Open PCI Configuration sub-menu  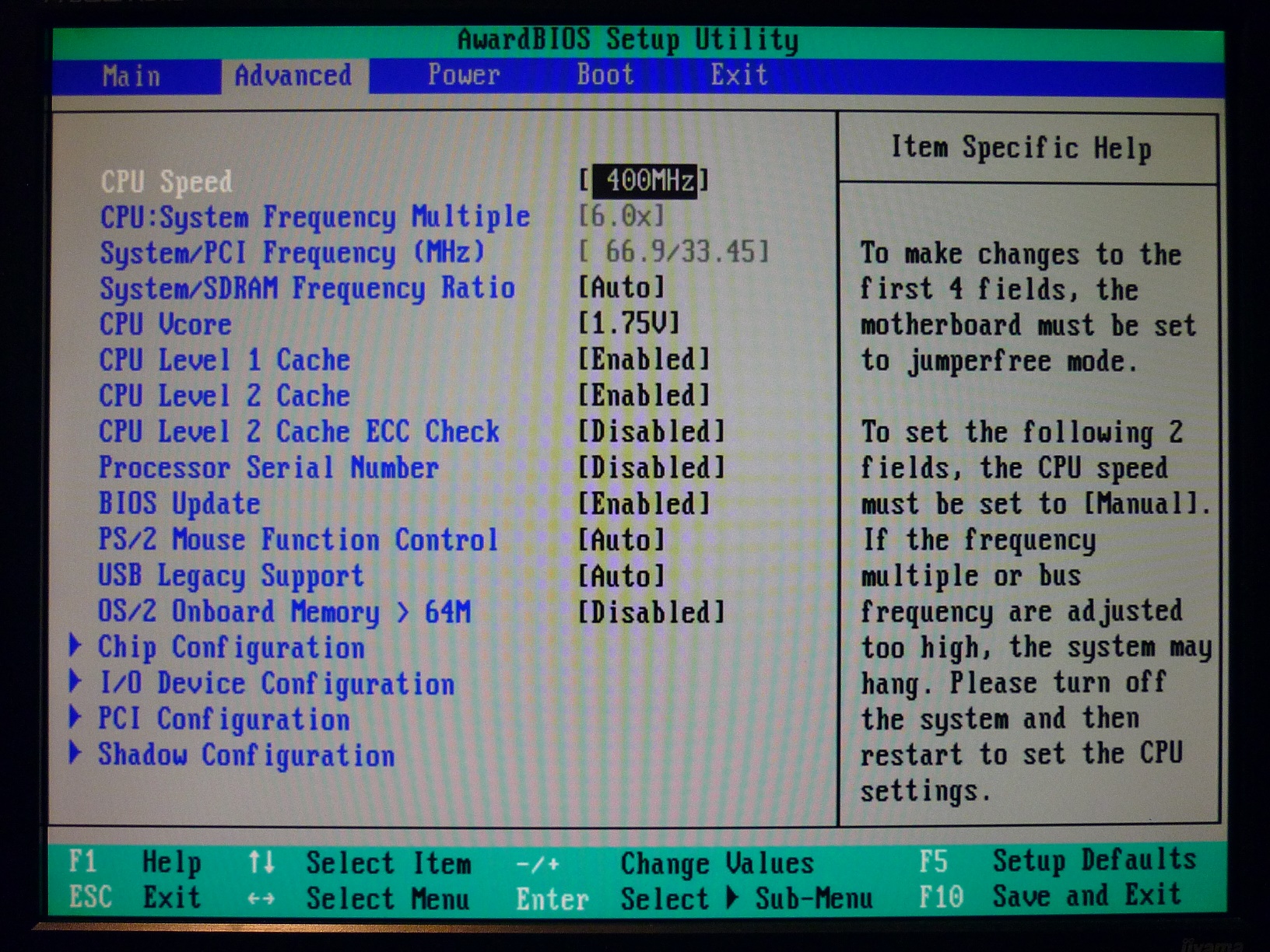[x=224, y=719]
